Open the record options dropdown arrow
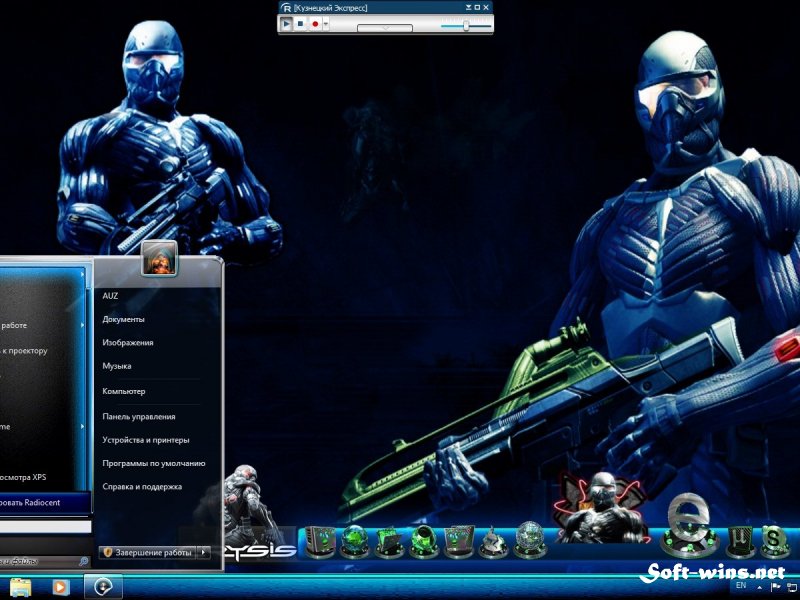This screenshot has height=600, width=800. (x=326, y=23)
